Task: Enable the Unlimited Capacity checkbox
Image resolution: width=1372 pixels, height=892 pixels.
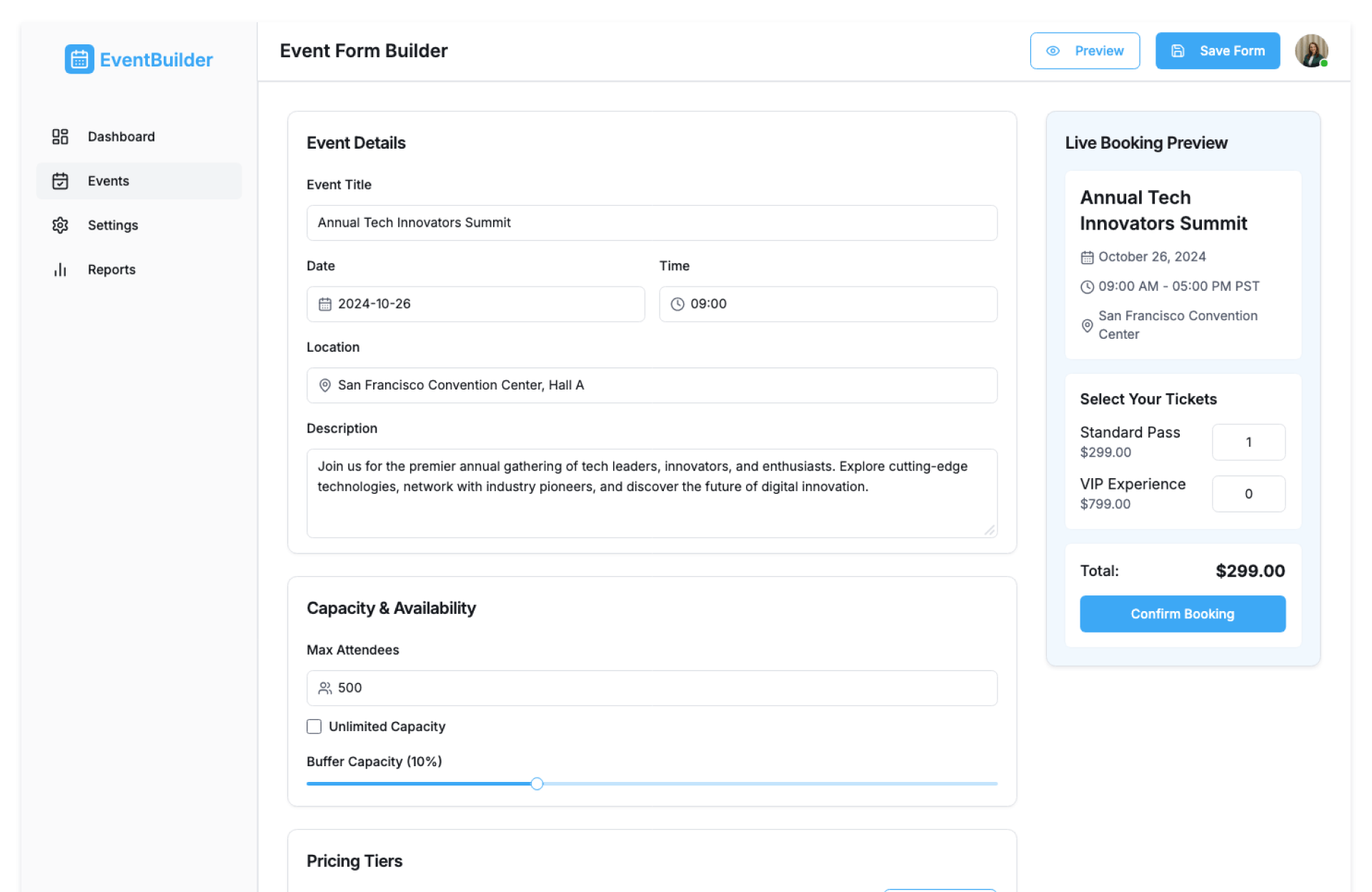Action: [314, 727]
